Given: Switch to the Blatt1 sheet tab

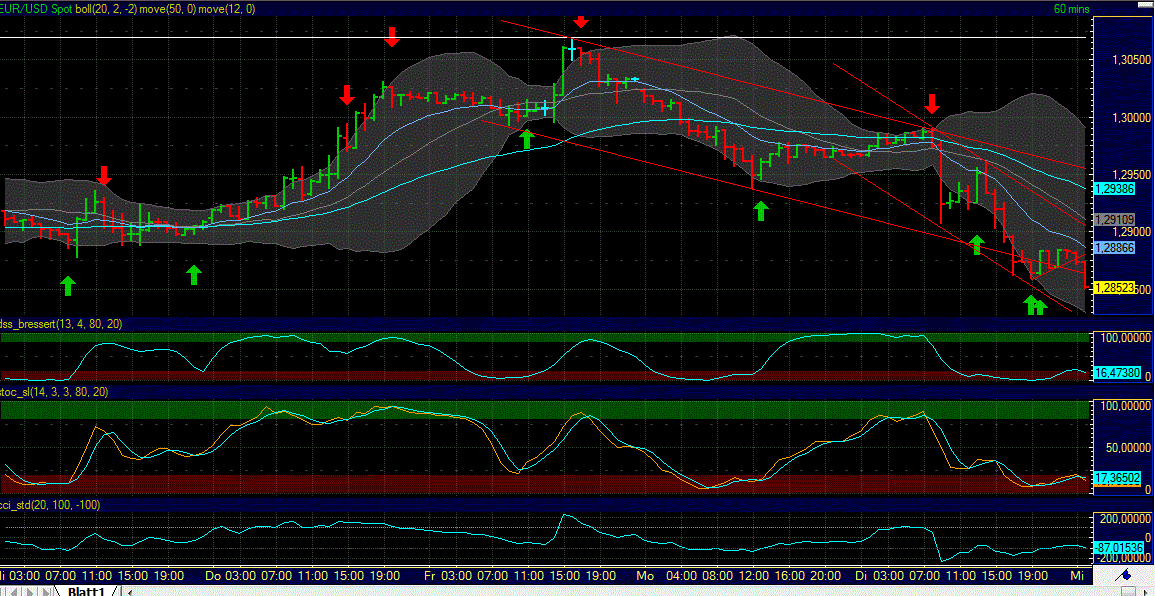Looking at the screenshot, I should 85,590.
